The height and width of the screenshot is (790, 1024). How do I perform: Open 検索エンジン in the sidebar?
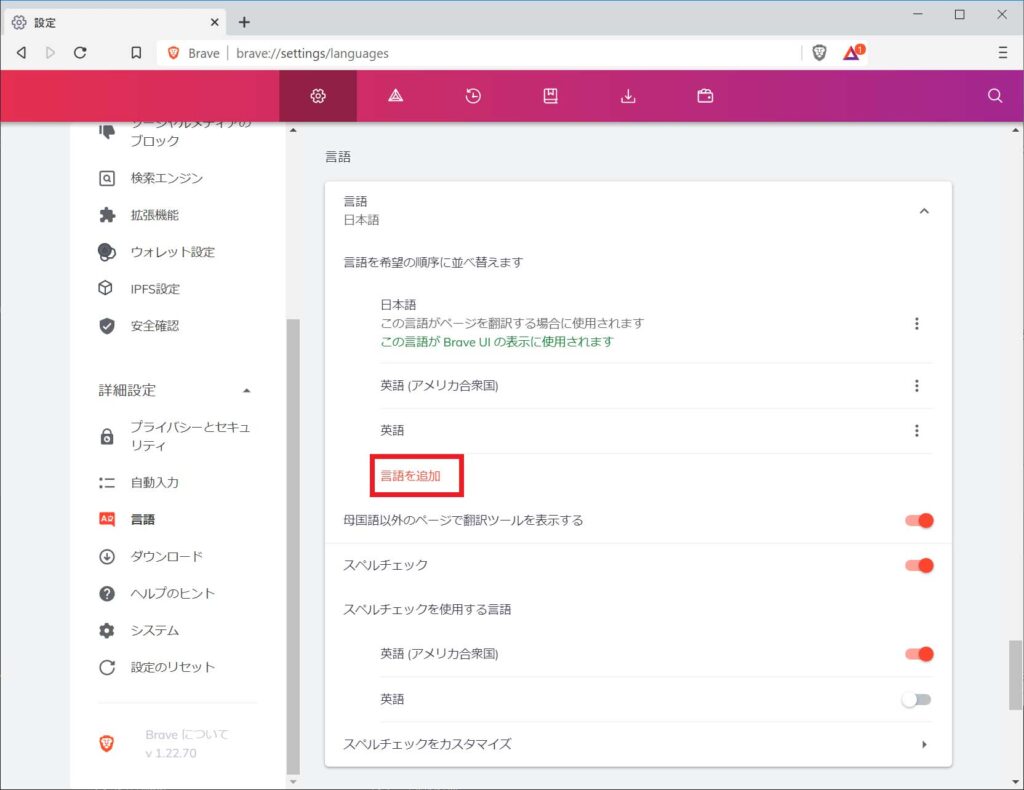[x=166, y=178]
